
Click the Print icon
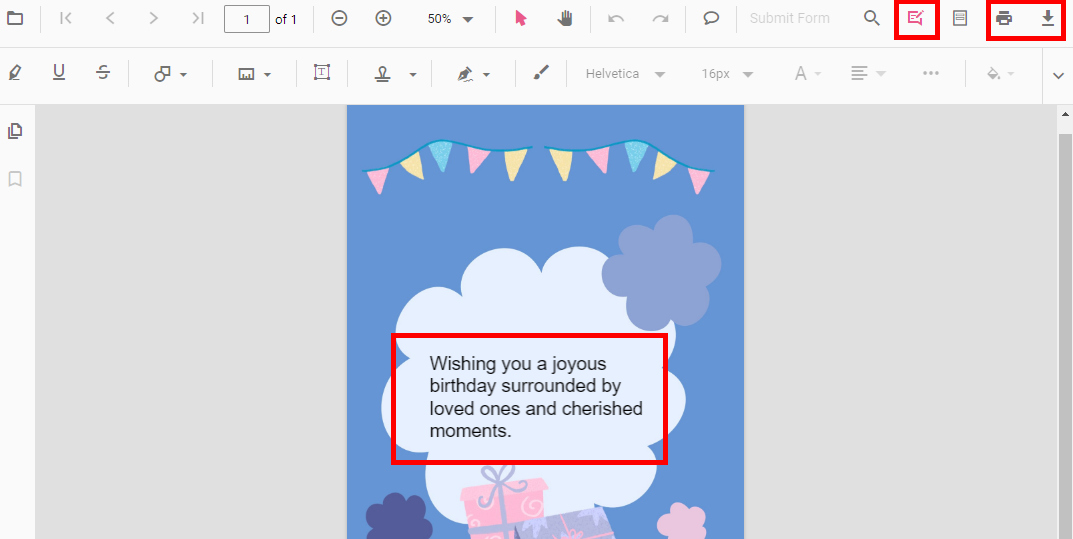pyautogui.click(x=1004, y=19)
